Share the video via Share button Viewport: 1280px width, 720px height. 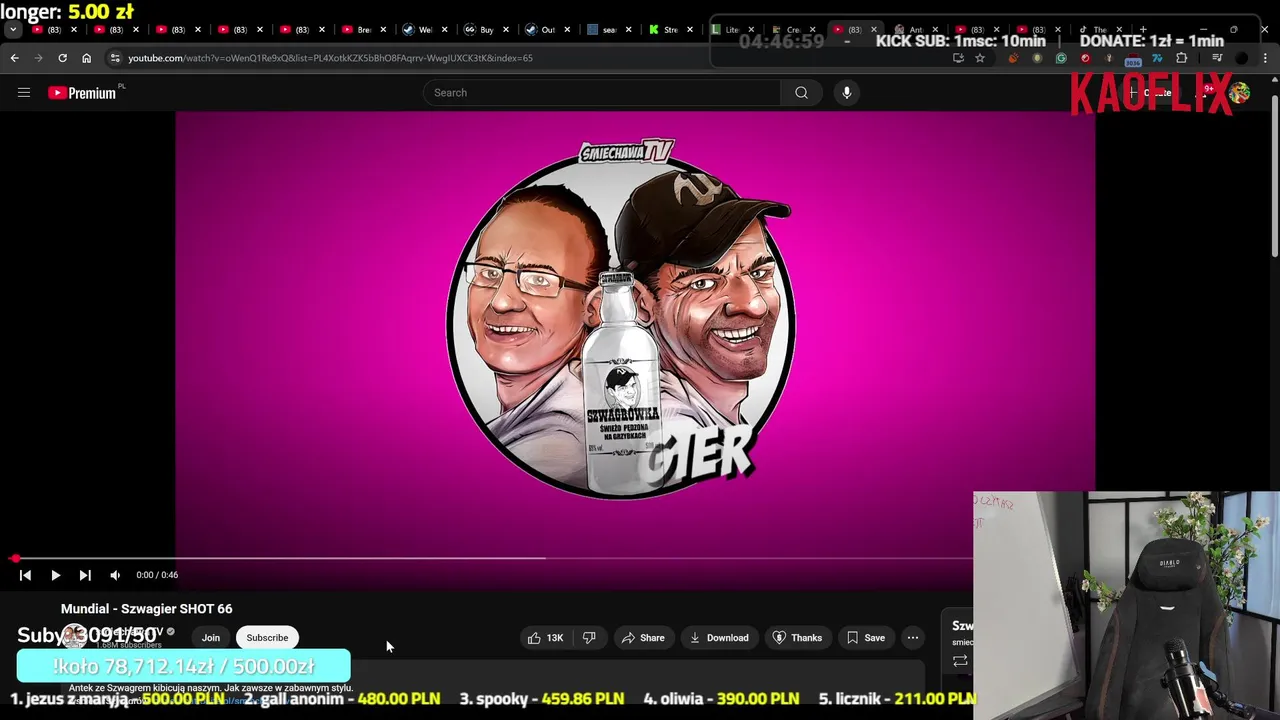tap(642, 638)
